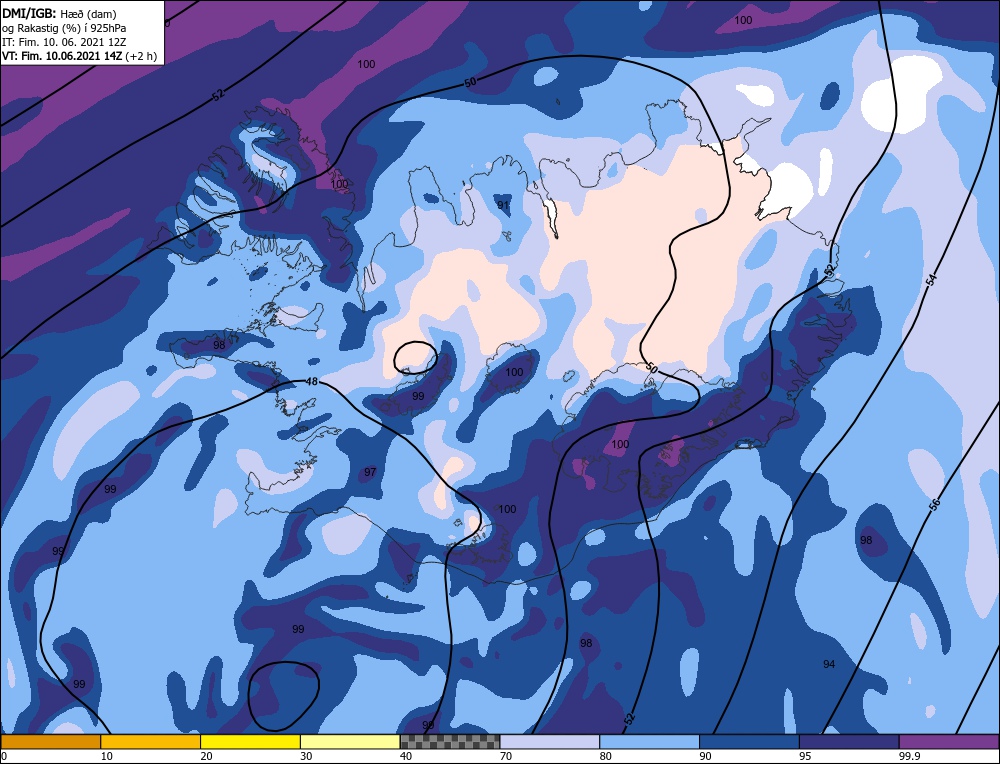This screenshot has width=1000, height=764.
Task: Click the bright yellow 20–30 legend swatch
Action: [x=250, y=741]
